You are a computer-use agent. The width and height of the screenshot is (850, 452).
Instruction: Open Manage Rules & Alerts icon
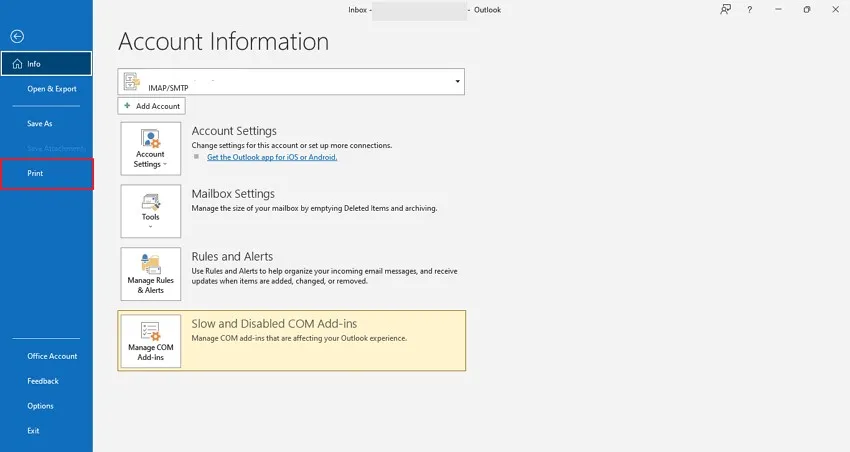(x=150, y=273)
